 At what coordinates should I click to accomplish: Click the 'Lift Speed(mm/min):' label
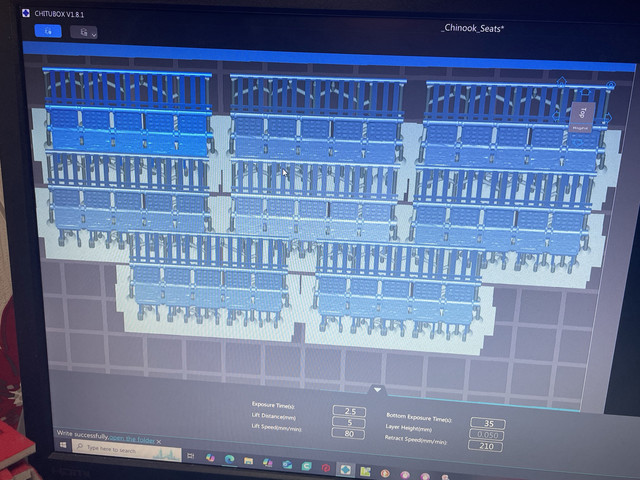click(x=276, y=428)
